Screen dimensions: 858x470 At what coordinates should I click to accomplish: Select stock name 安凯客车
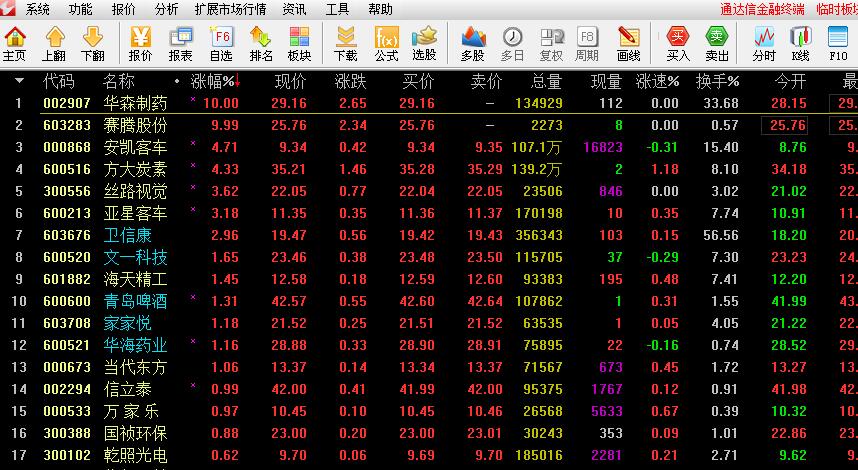point(135,147)
